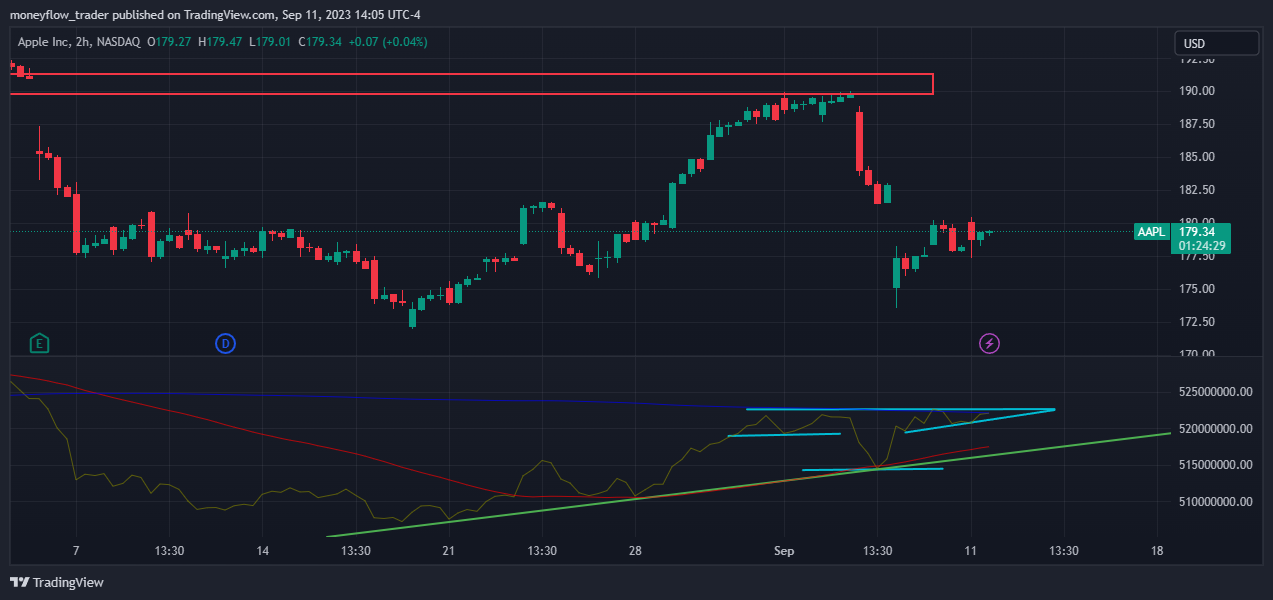
Task: Click the 172.50 price axis label
Action: coord(1197,322)
